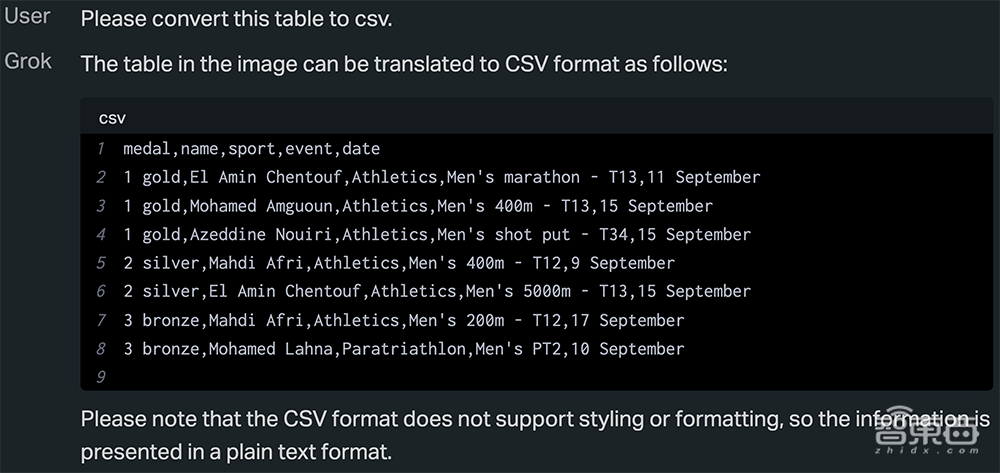Click the Mahdi Afri Men's 400m line
The width and height of the screenshot is (1000, 473).
click(398, 263)
